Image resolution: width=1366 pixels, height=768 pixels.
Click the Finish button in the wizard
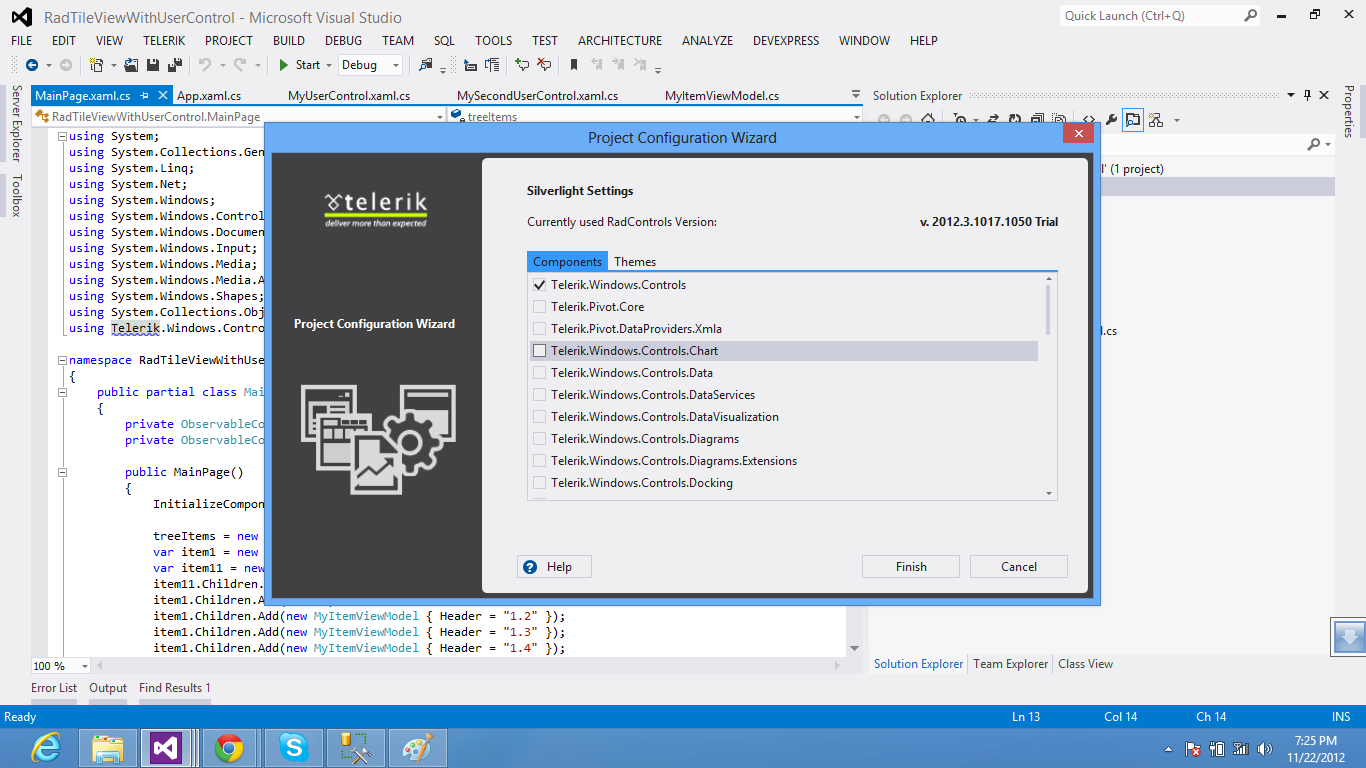point(911,567)
